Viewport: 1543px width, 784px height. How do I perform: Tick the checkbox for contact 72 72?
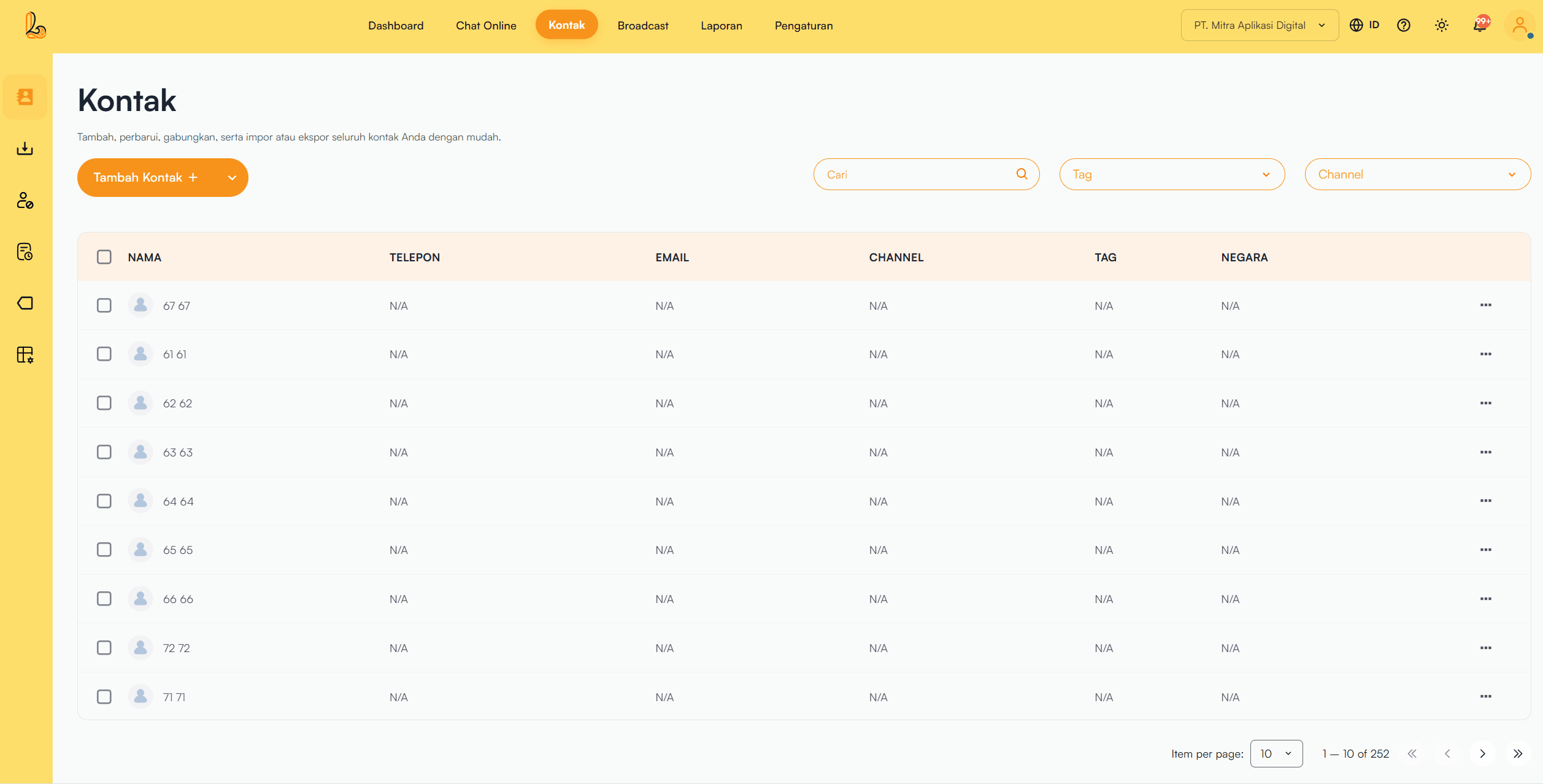pyautogui.click(x=104, y=648)
